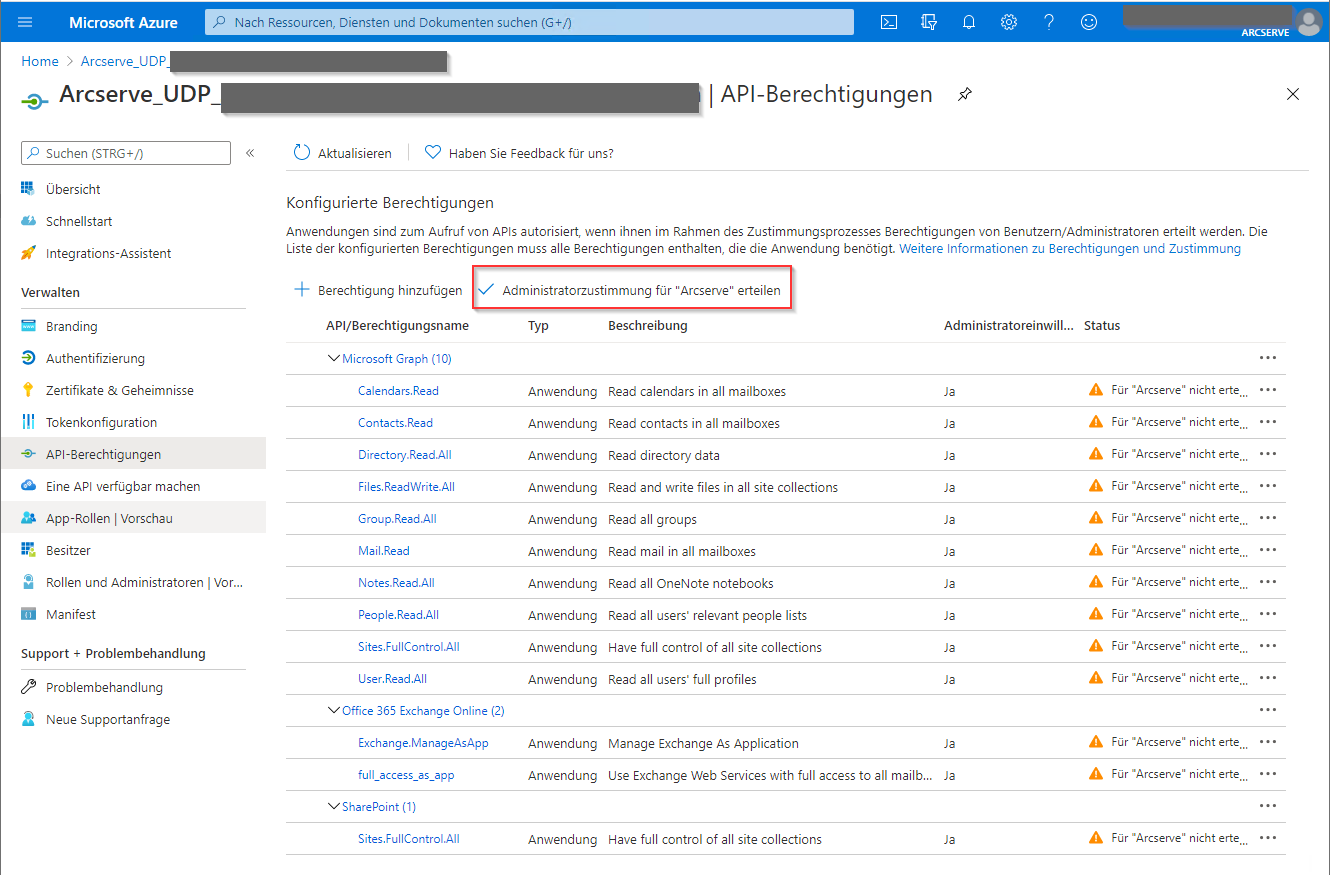This screenshot has height=875, width=1330.
Task: Launch Cloud Shell from the top bar
Action: coord(888,22)
